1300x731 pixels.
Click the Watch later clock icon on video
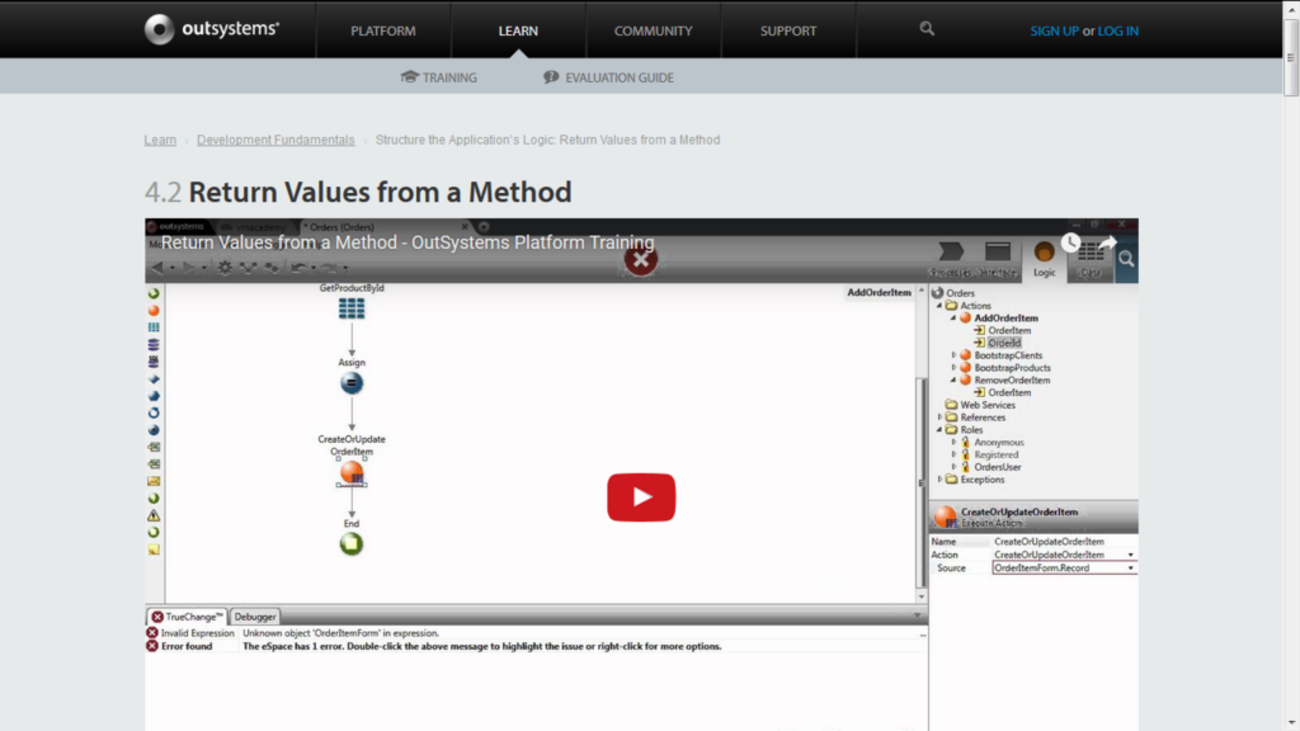click(1071, 243)
